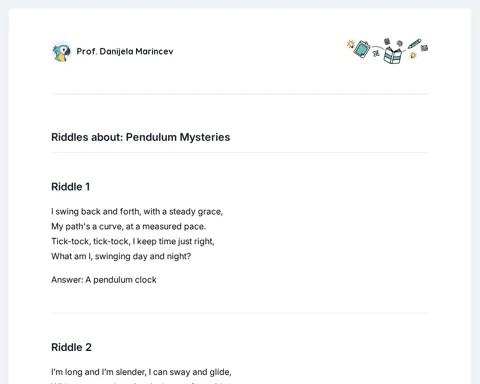Click the line 'My path's a curve'
The height and width of the screenshot is (384, 480).
pos(128,227)
